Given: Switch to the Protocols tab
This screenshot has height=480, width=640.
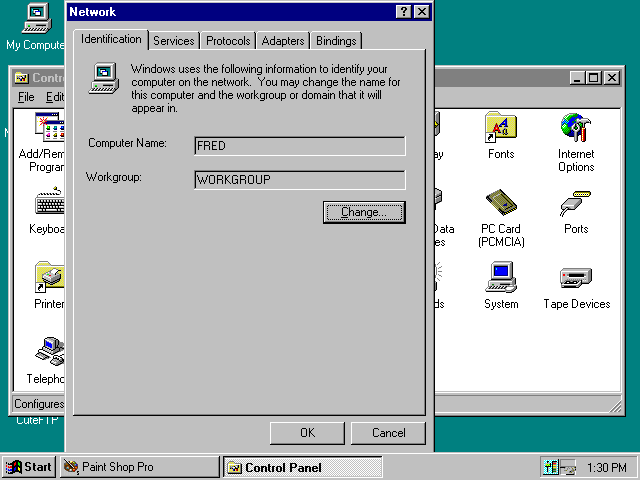Looking at the screenshot, I should 228,41.
